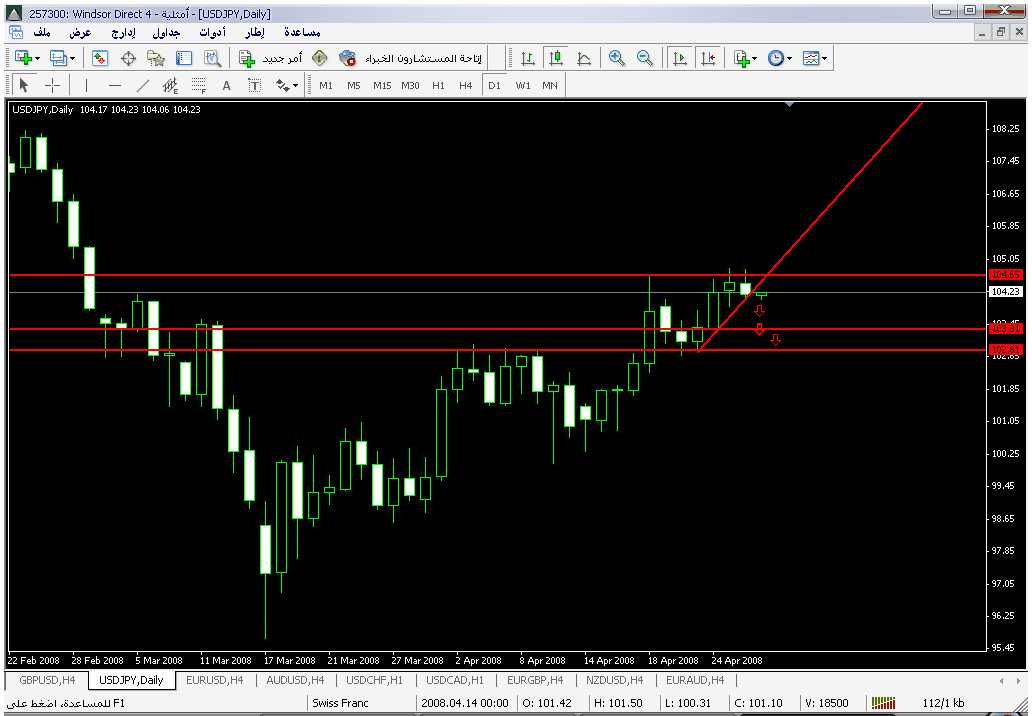The image size is (1032, 716).
Task: Expand the arrows objects dropdown
Action: pos(295,86)
